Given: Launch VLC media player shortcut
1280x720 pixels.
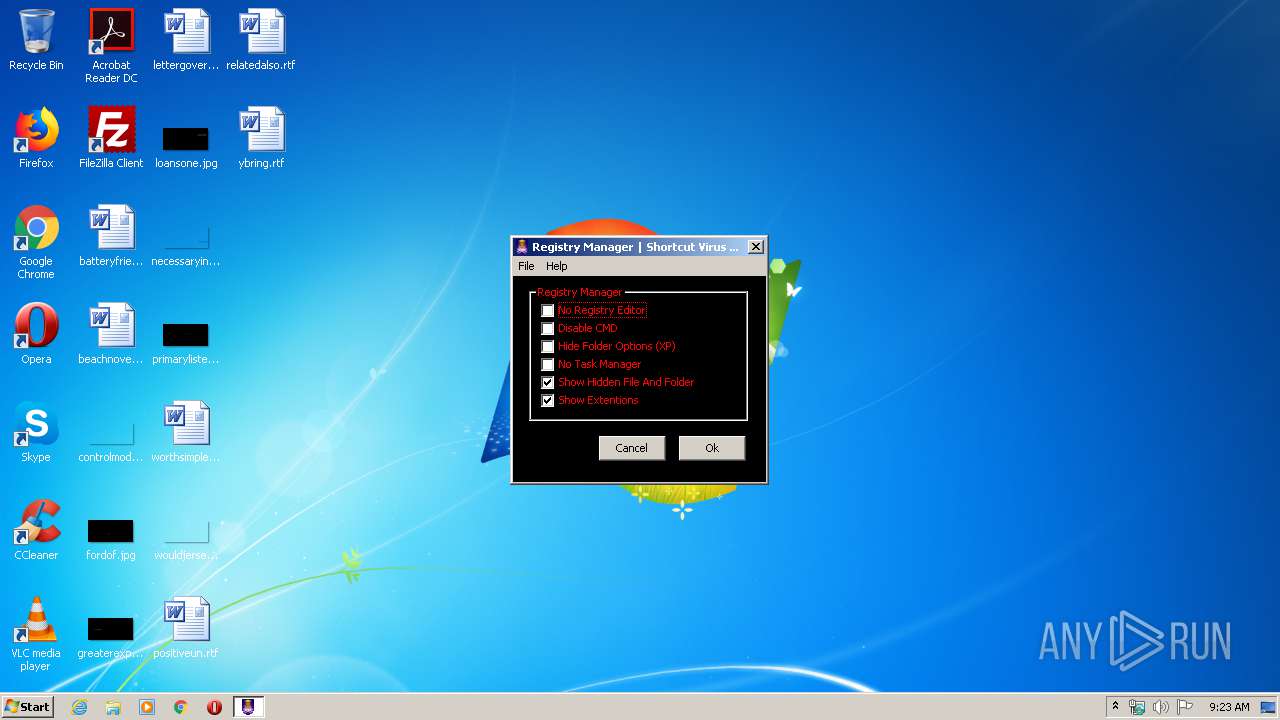Looking at the screenshot, I should (x=36, y=634).
